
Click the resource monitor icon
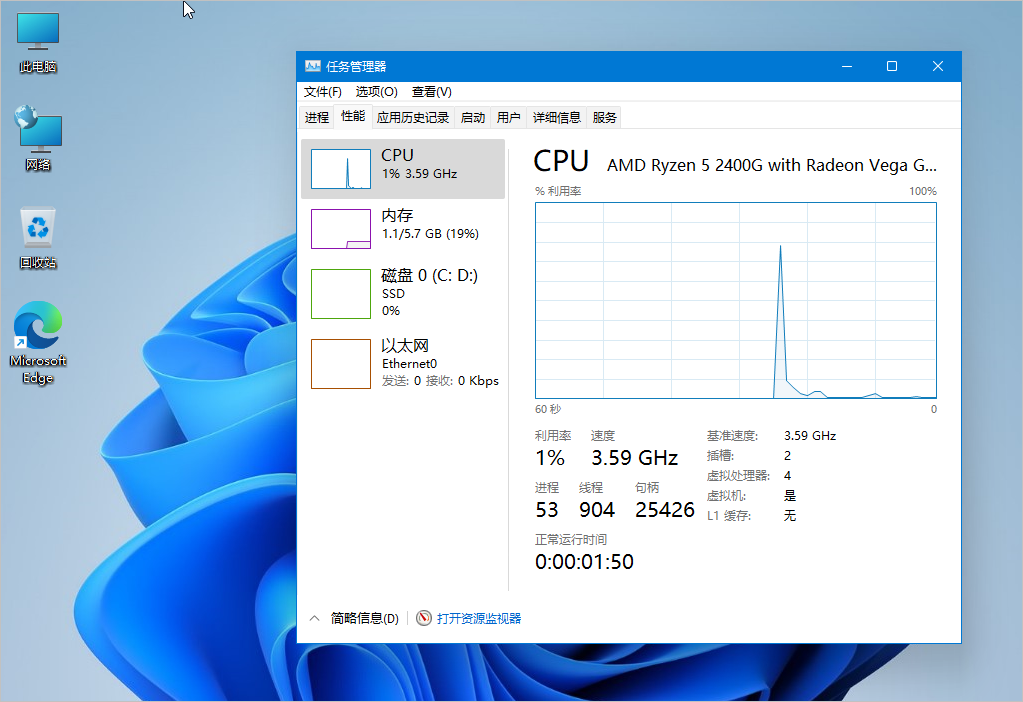click(x=424, y=618)
